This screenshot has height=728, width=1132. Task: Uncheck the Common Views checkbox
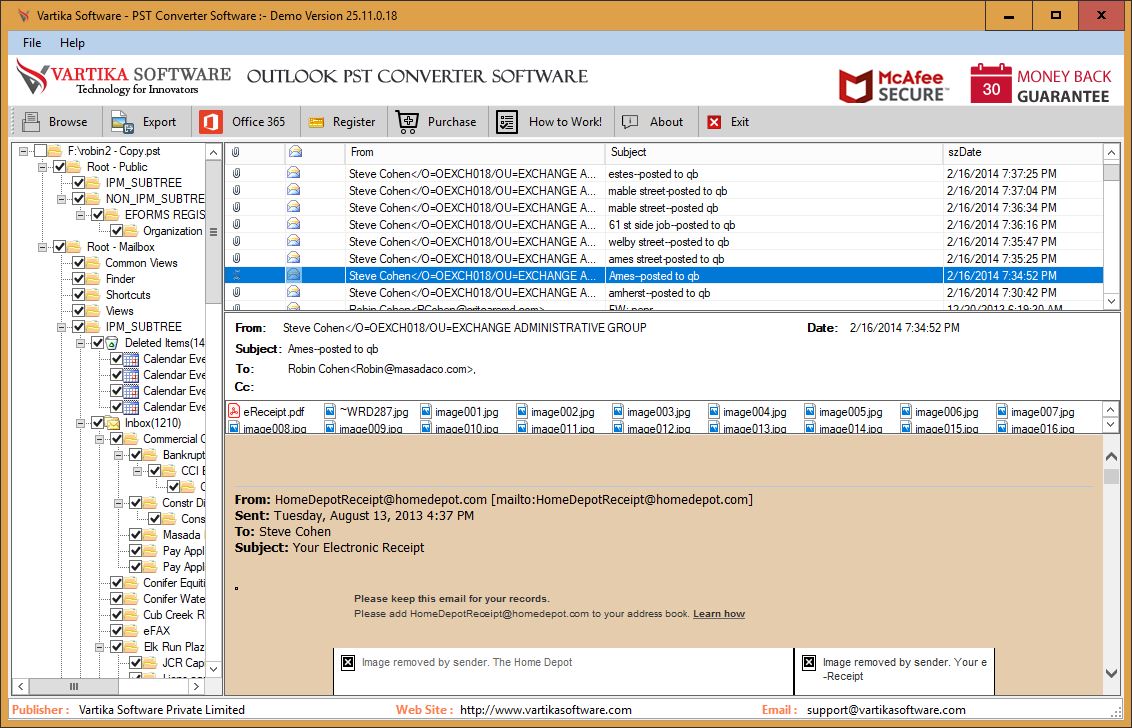click(79, 263)
